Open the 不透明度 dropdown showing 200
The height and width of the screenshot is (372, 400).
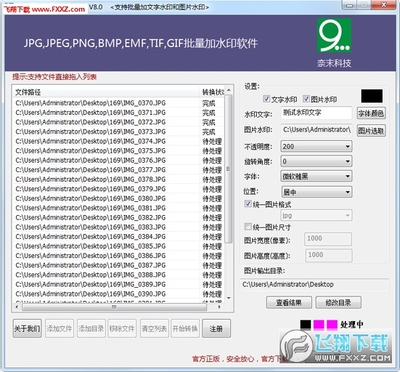point(316,146)
